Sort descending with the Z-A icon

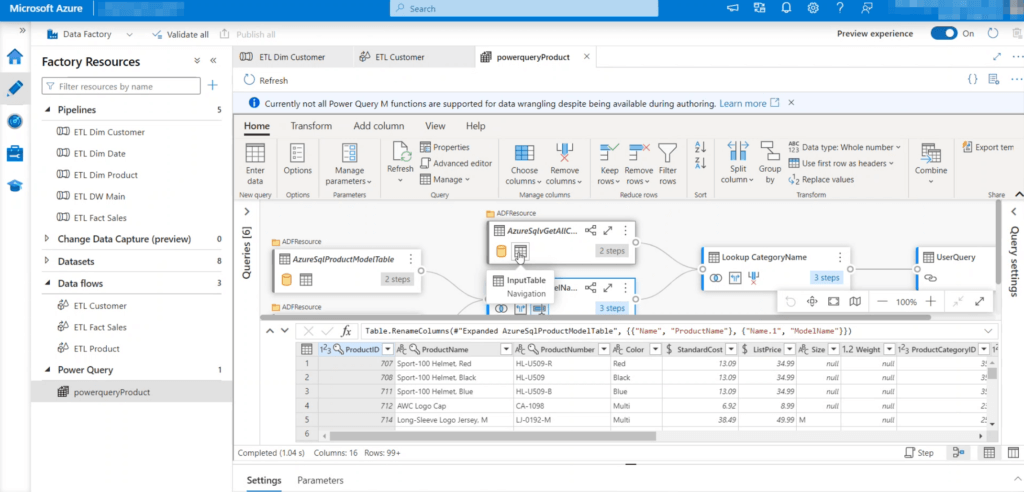[700, 163]
